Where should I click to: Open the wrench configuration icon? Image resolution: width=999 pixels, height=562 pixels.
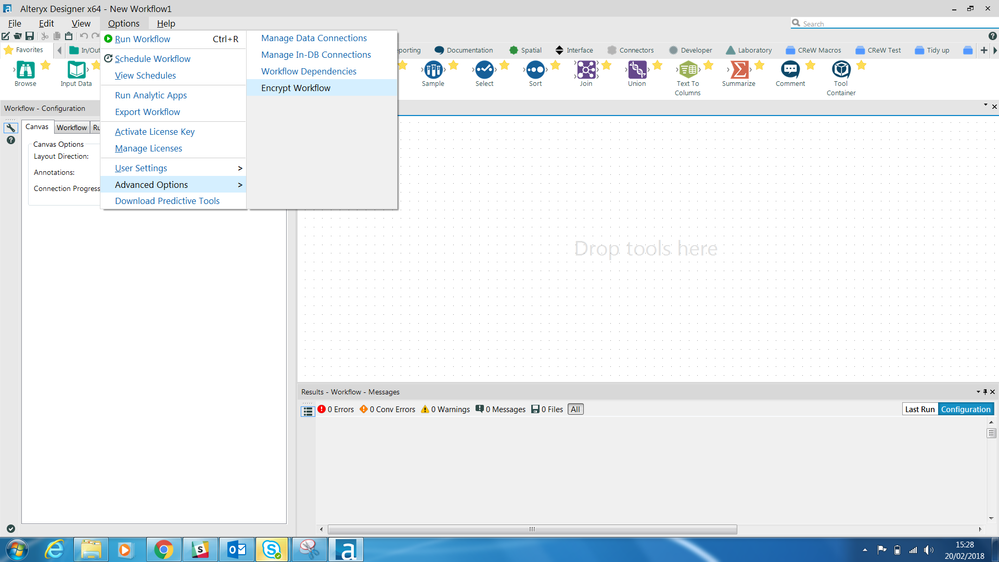(11, 128)
